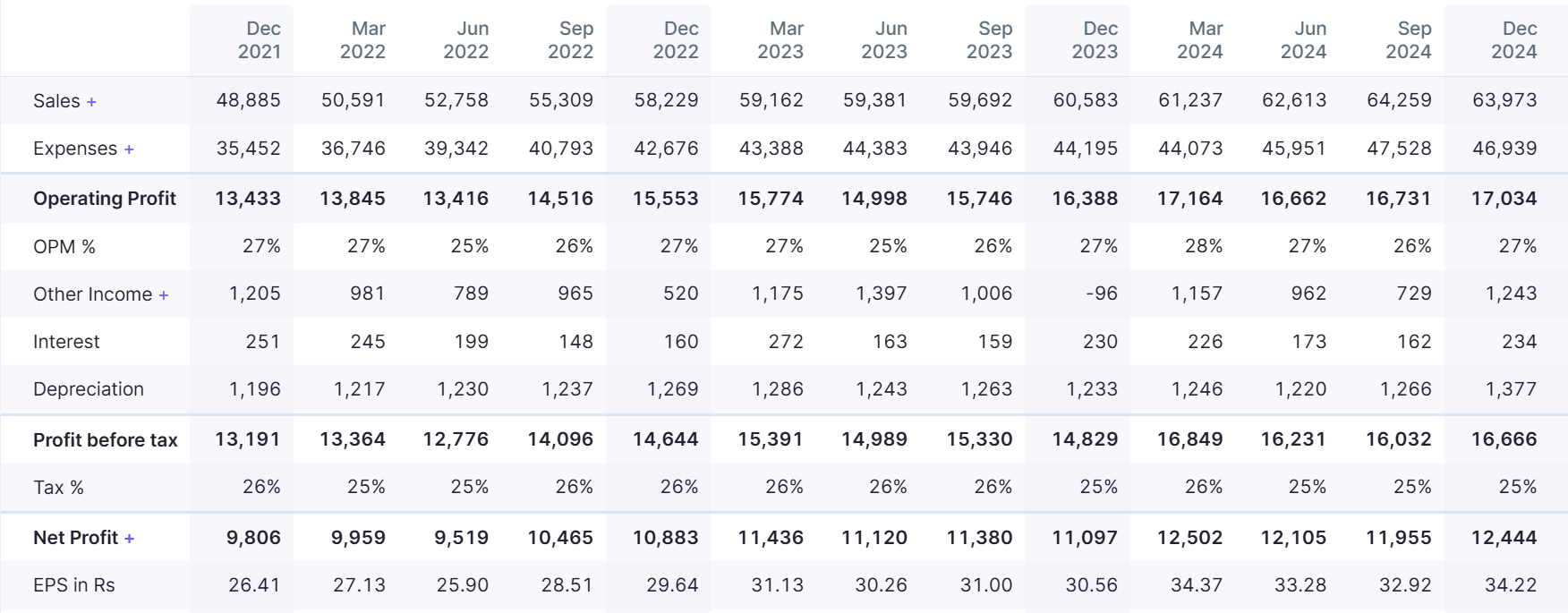This screenshot has height=613, width=1568.
Task: Click the OPM % row label
Action: (x=64, y=247)
